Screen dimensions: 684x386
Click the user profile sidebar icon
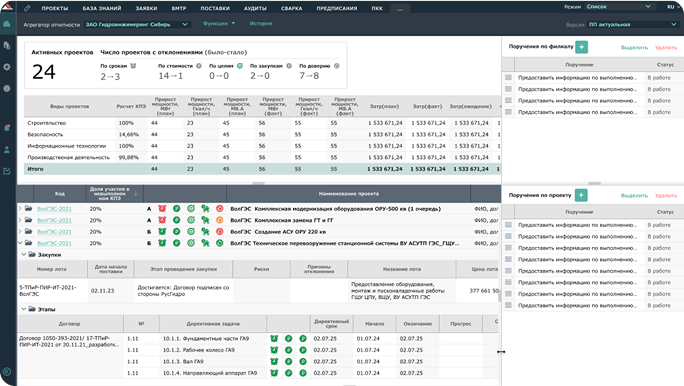point(7,150)
